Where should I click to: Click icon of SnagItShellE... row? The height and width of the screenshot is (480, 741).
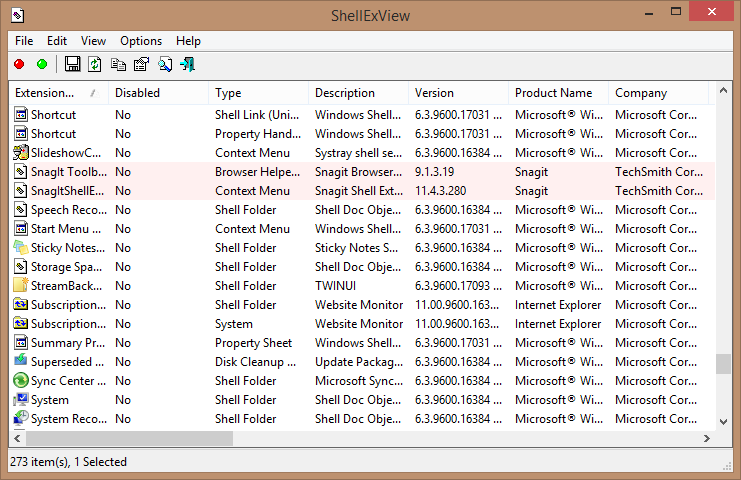(21, 190)
